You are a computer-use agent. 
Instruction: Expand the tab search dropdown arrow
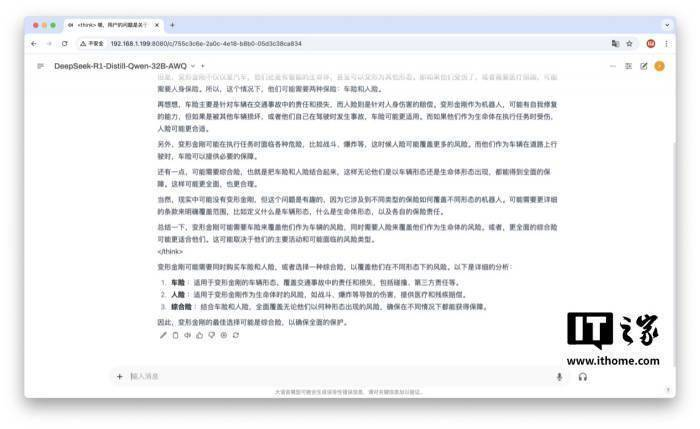667,25
